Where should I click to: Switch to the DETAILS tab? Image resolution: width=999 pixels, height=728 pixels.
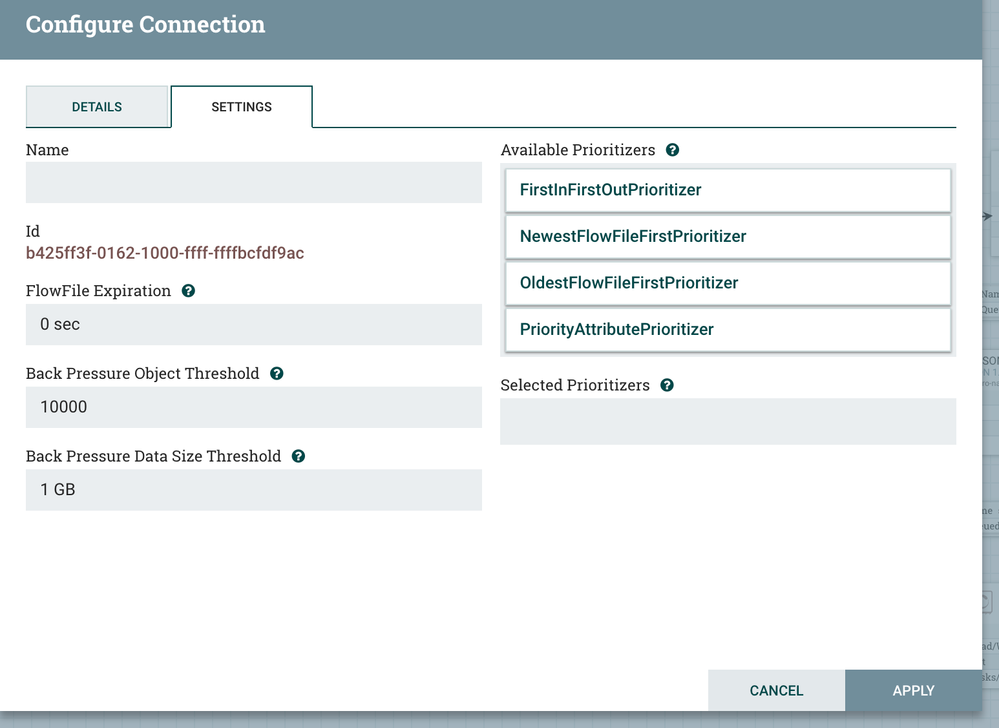coord(97,107)
